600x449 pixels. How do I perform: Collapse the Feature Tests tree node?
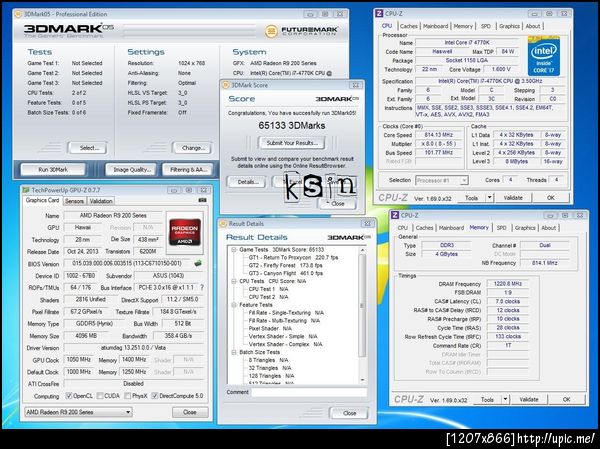234,305
